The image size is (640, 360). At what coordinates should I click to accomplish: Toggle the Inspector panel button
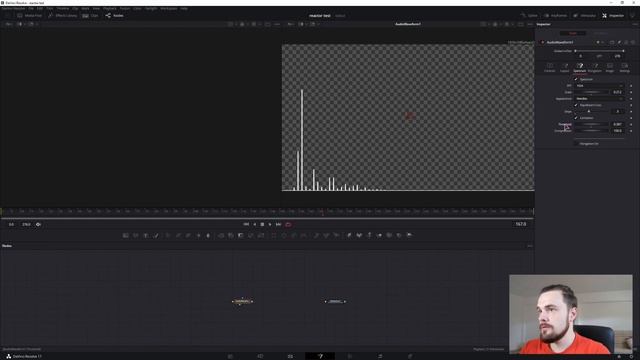[x=613, y=16]
